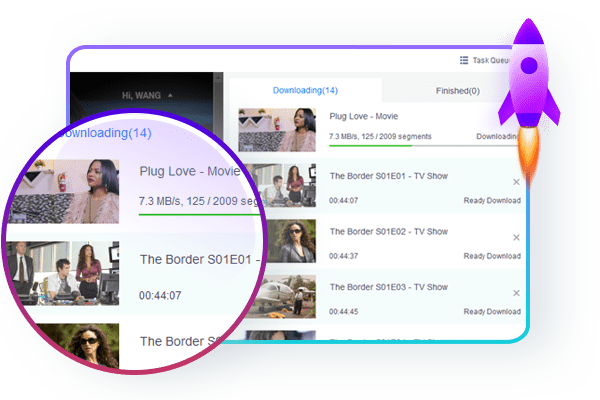The image size is (600, 400).
Task: Click Ready Download for The Border S01E03
Action: 492,312
